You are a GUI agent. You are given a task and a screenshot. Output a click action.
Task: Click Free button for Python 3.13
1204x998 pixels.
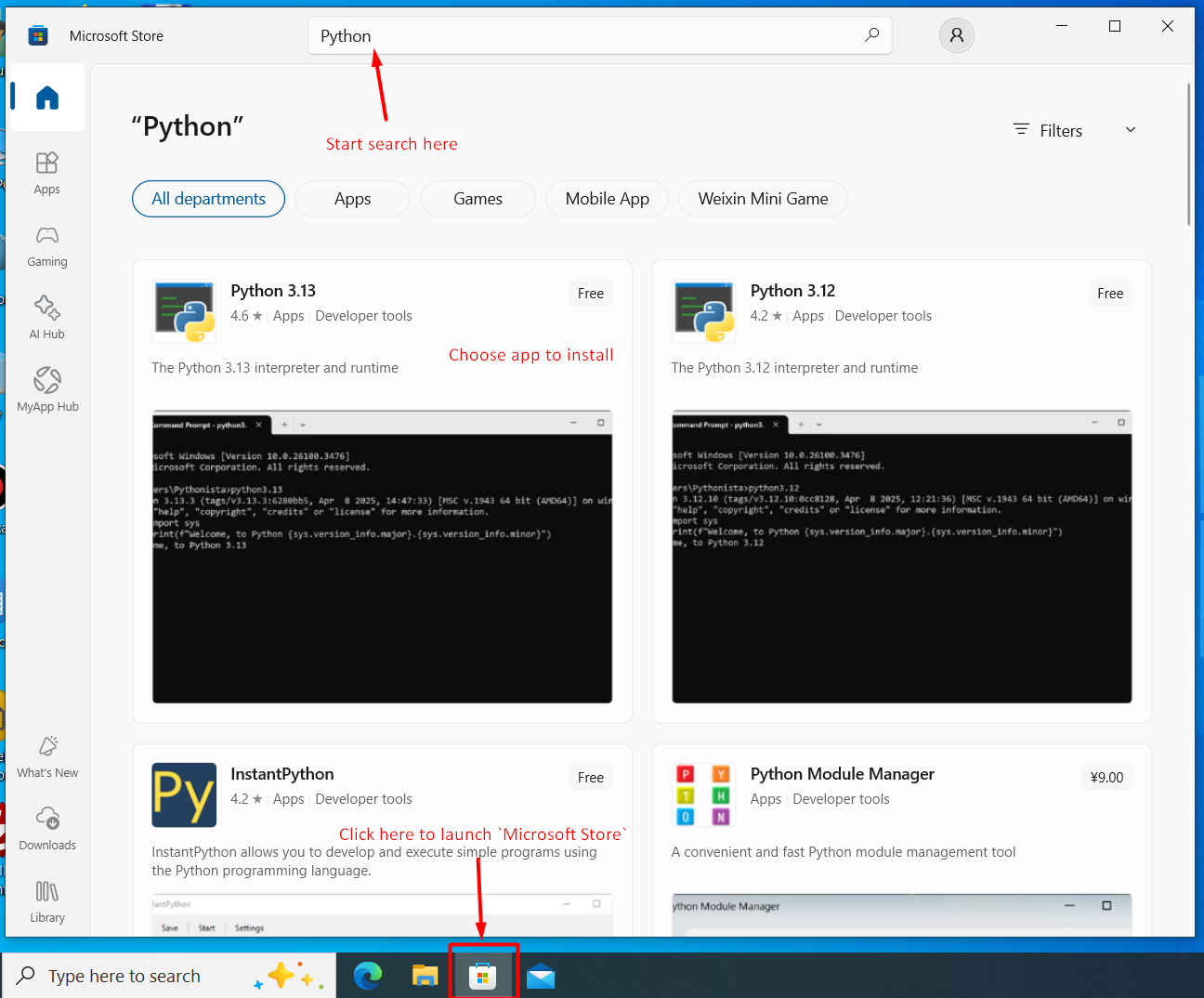[591, 294]
